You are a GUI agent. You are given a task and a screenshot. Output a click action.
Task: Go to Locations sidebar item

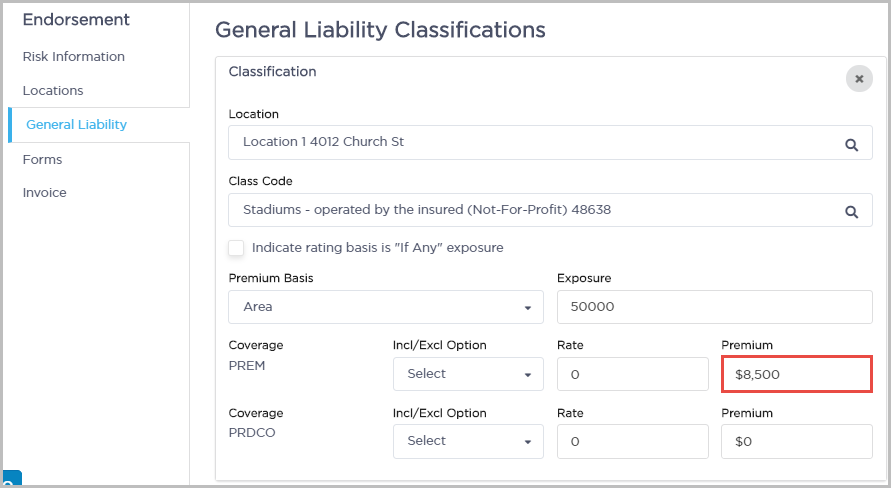[53, 91]
